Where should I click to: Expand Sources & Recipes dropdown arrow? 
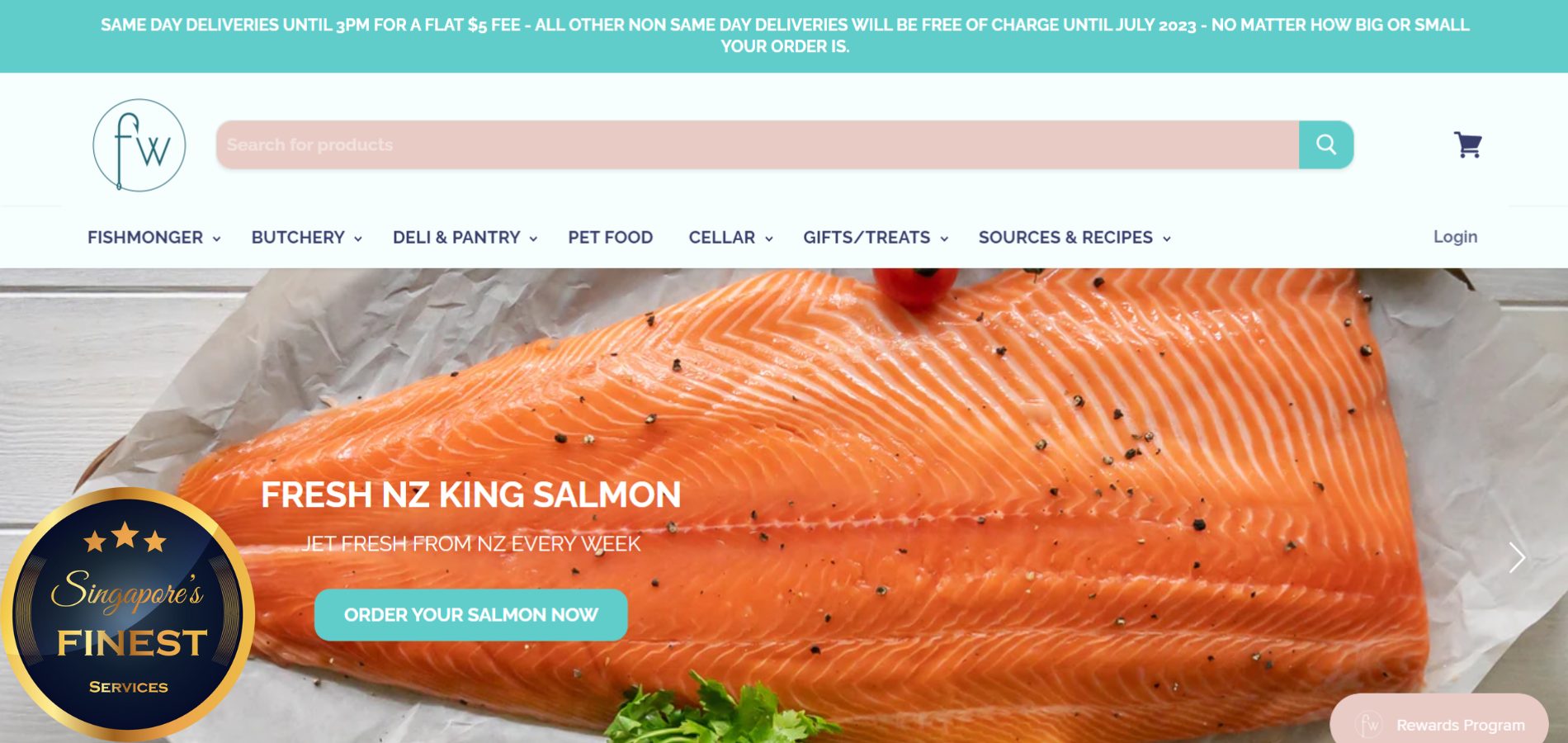point(1167,239)
